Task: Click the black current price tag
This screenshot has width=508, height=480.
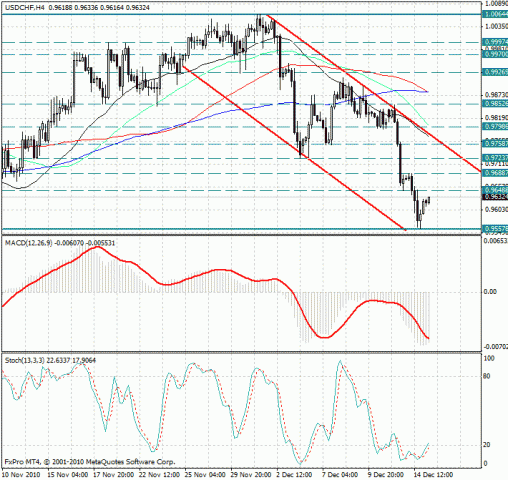Action: [x=495, y=197]
